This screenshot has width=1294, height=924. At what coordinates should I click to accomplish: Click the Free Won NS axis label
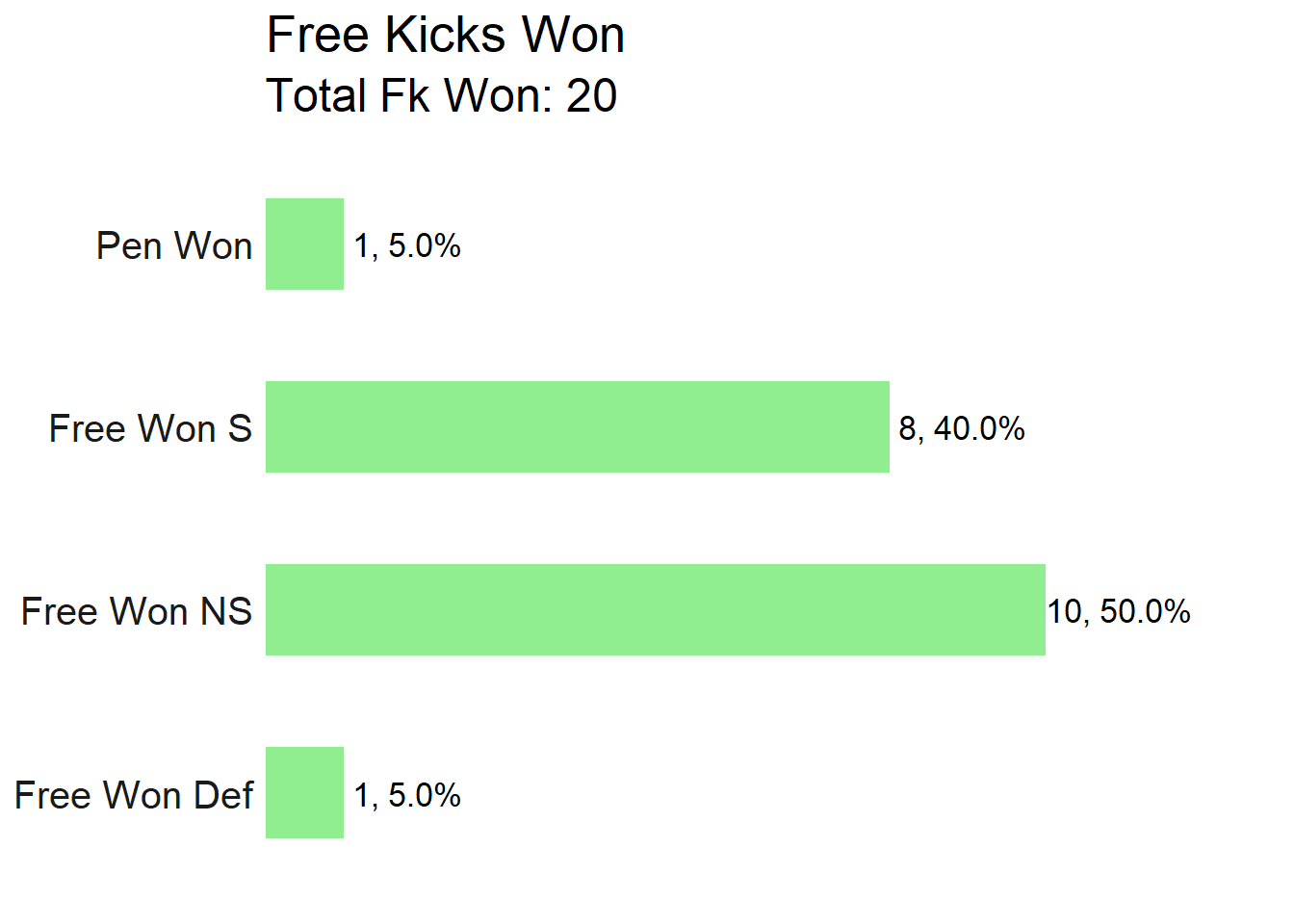click(x=137, y=612)
